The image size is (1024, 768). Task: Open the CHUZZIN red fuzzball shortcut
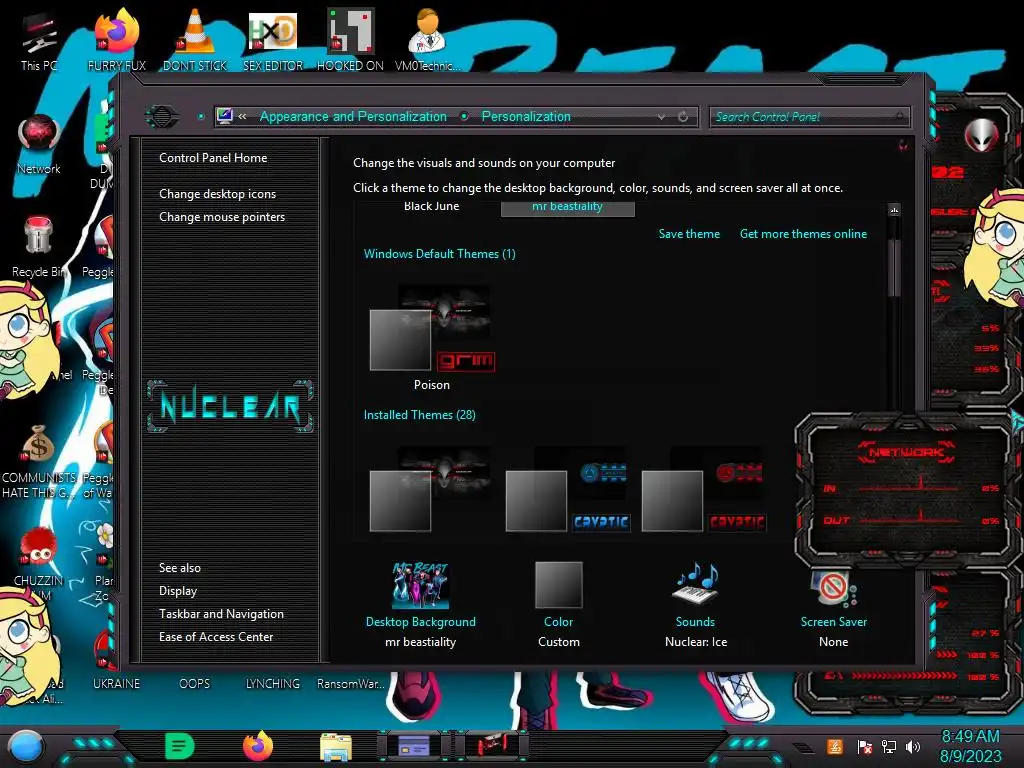(x=39, y=556)
